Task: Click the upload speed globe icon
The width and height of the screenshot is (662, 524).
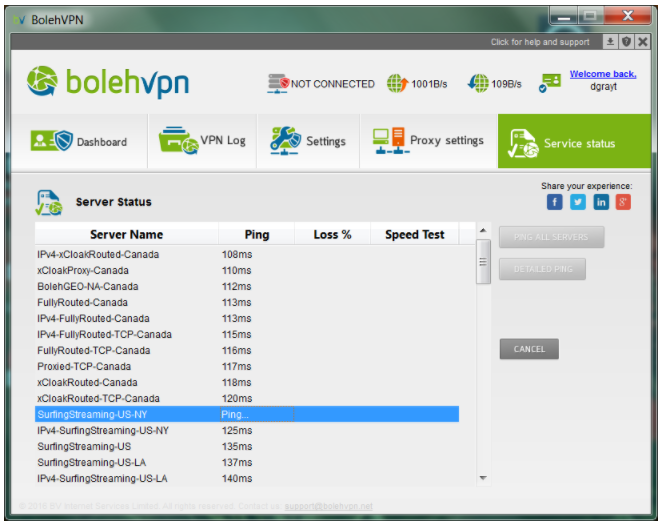Action: point(397,83)
